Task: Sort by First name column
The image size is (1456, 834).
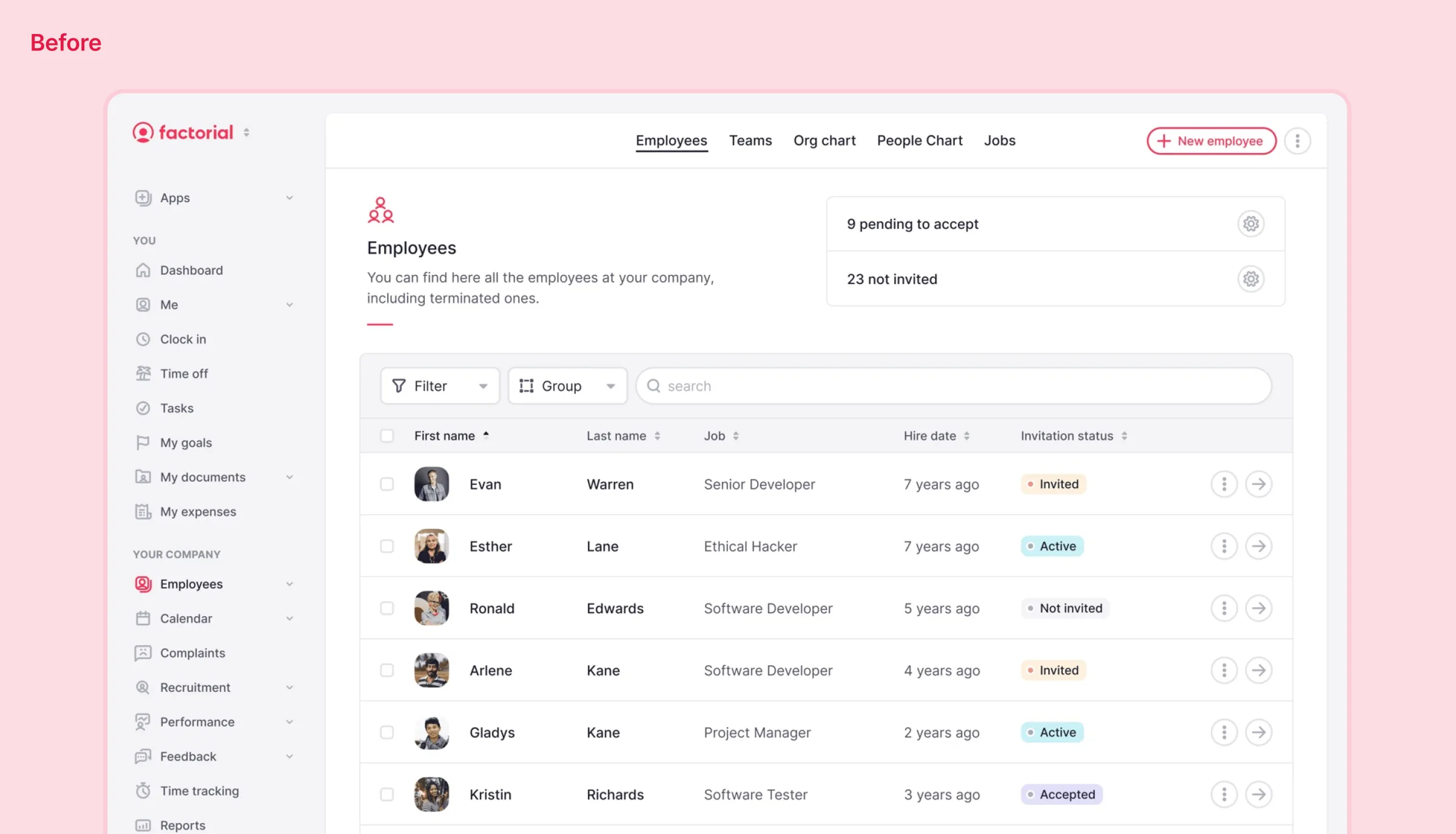Action: click(451, 436)
